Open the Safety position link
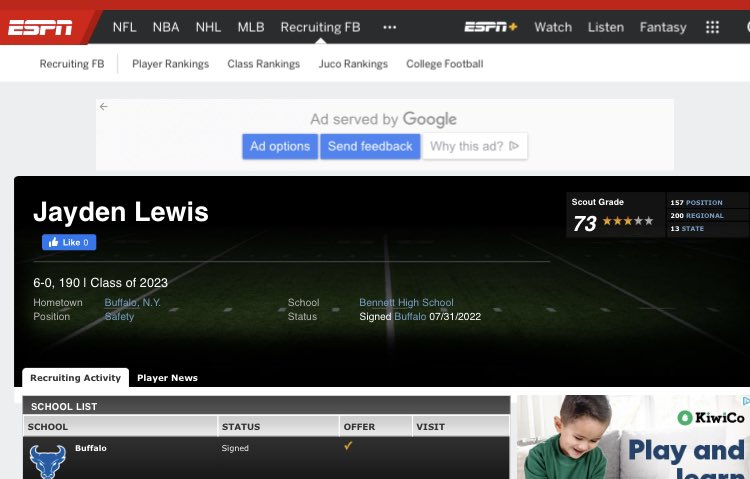 click(119, 316)
